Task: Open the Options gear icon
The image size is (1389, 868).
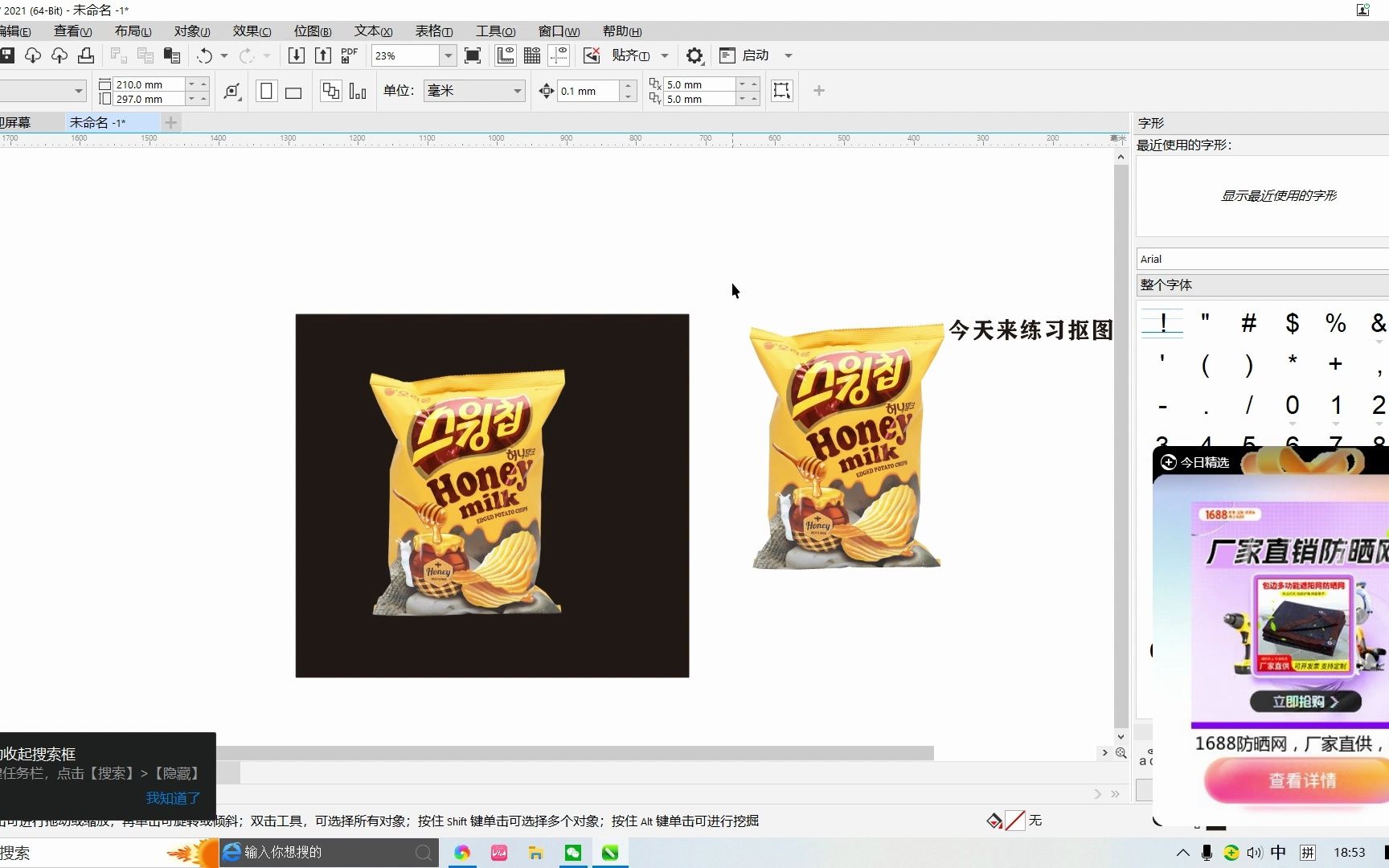Action: pyautogui.click(x=694, y=55)
